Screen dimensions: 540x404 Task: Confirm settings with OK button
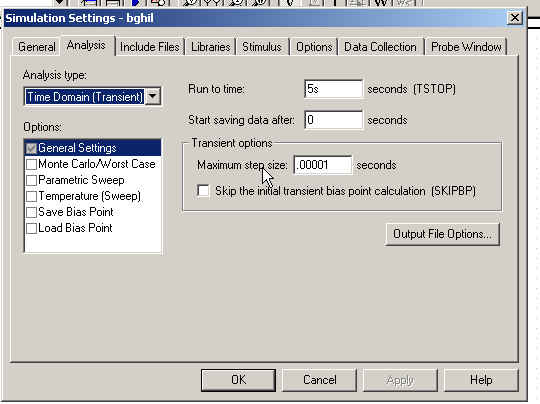click(x=238, y=380)
